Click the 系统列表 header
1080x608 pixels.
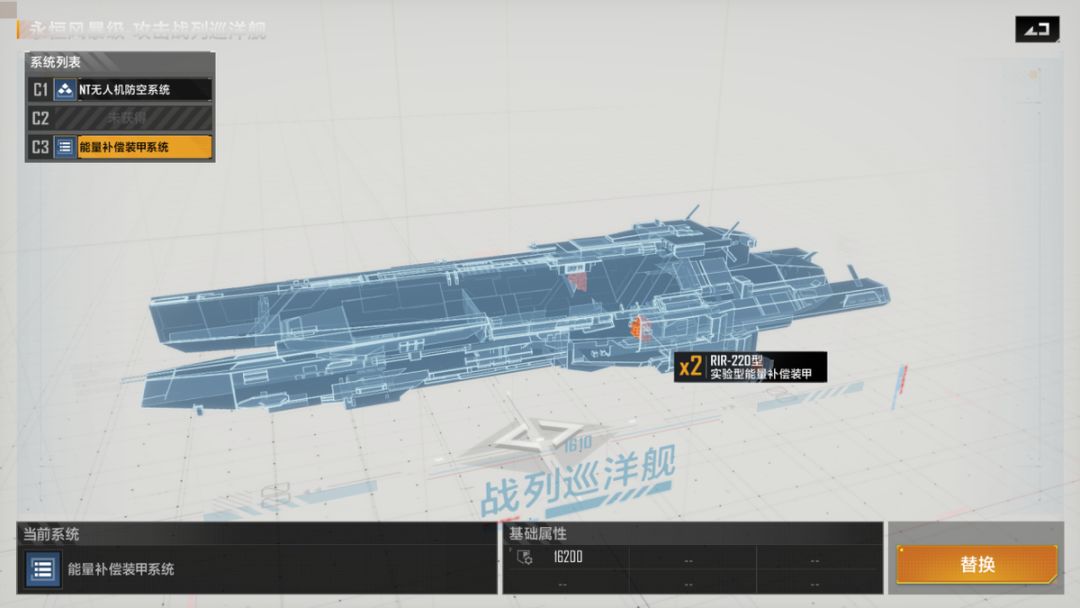point(55,62)
